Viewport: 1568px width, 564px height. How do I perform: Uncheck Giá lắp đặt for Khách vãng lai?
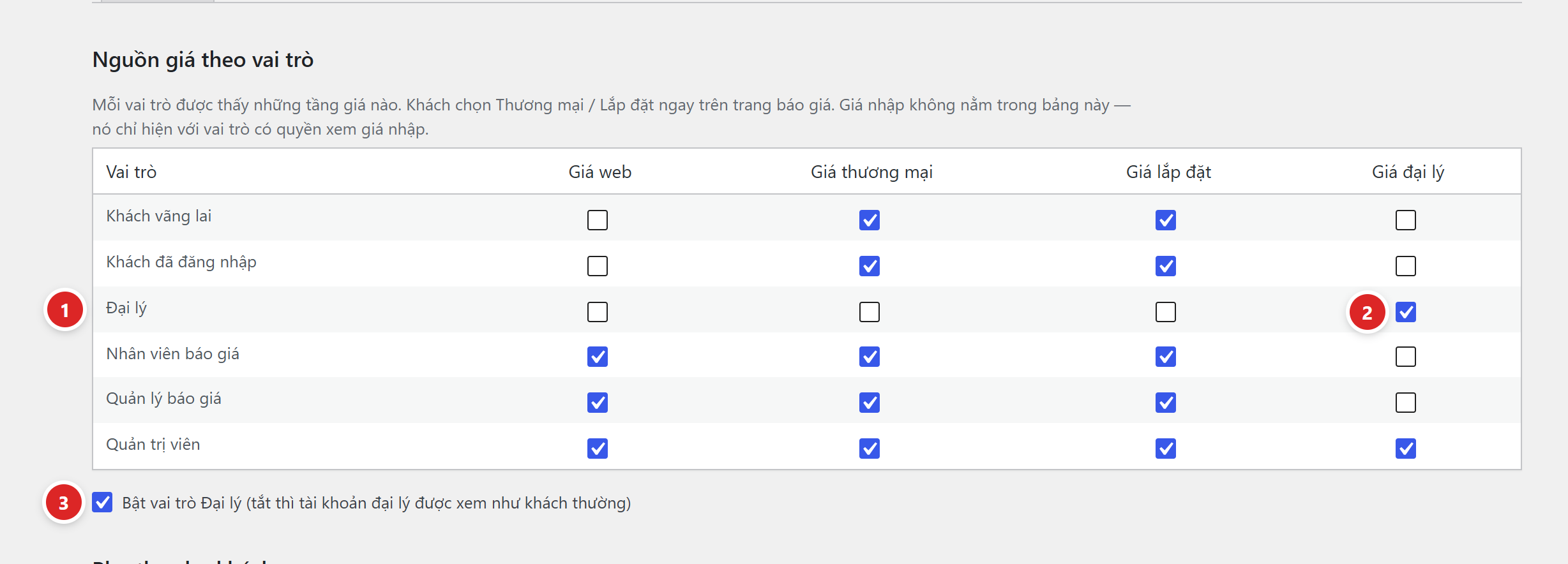(x=1166, y=220)
